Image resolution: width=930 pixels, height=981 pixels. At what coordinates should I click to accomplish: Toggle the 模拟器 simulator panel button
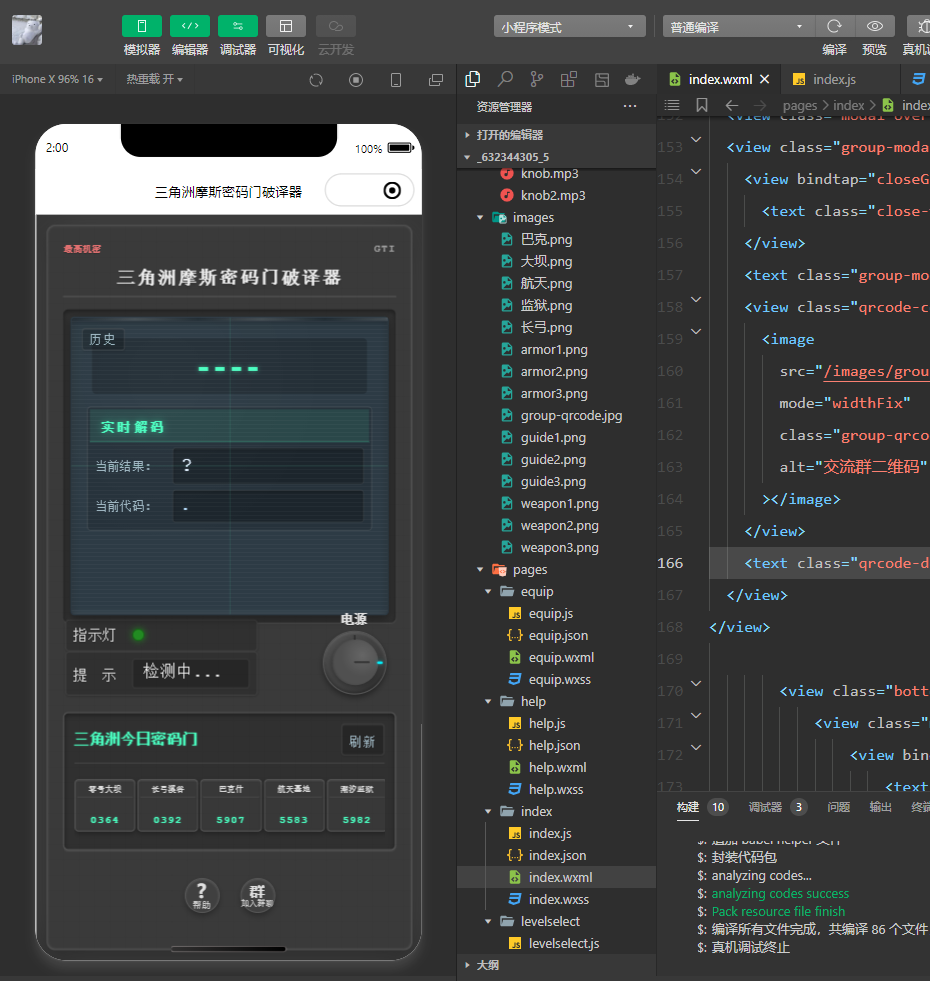141,26
